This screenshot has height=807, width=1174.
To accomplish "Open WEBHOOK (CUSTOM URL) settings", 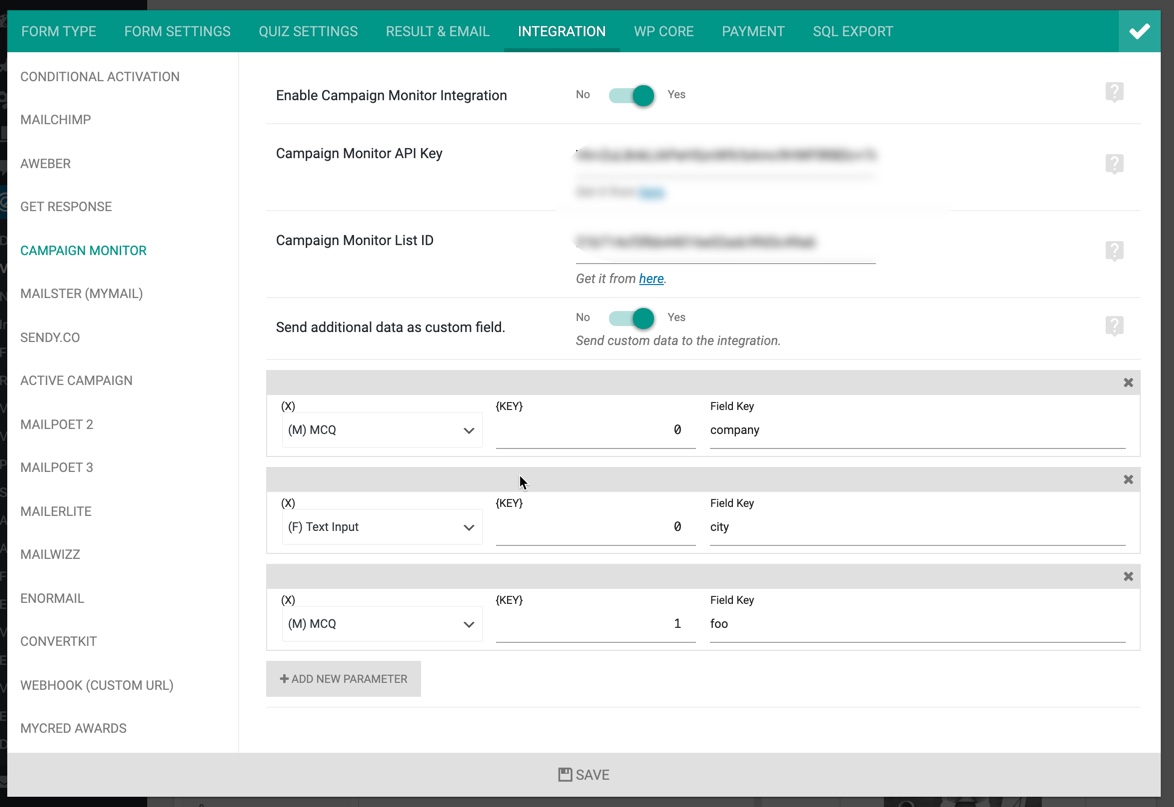I will (x=97, y=685).
